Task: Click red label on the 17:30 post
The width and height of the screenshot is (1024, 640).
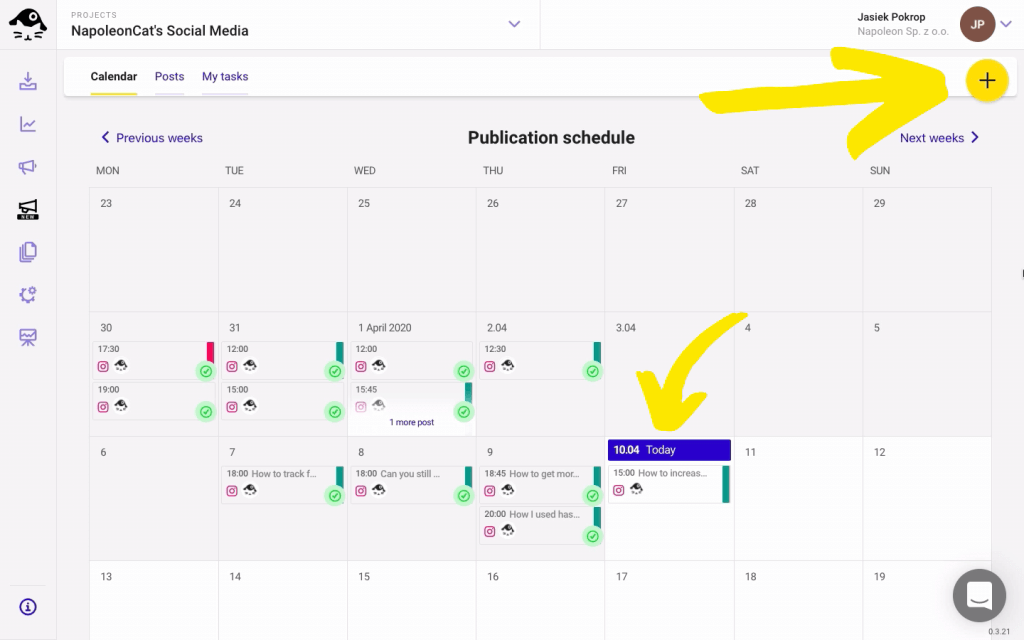Action: tap(210, 352)
